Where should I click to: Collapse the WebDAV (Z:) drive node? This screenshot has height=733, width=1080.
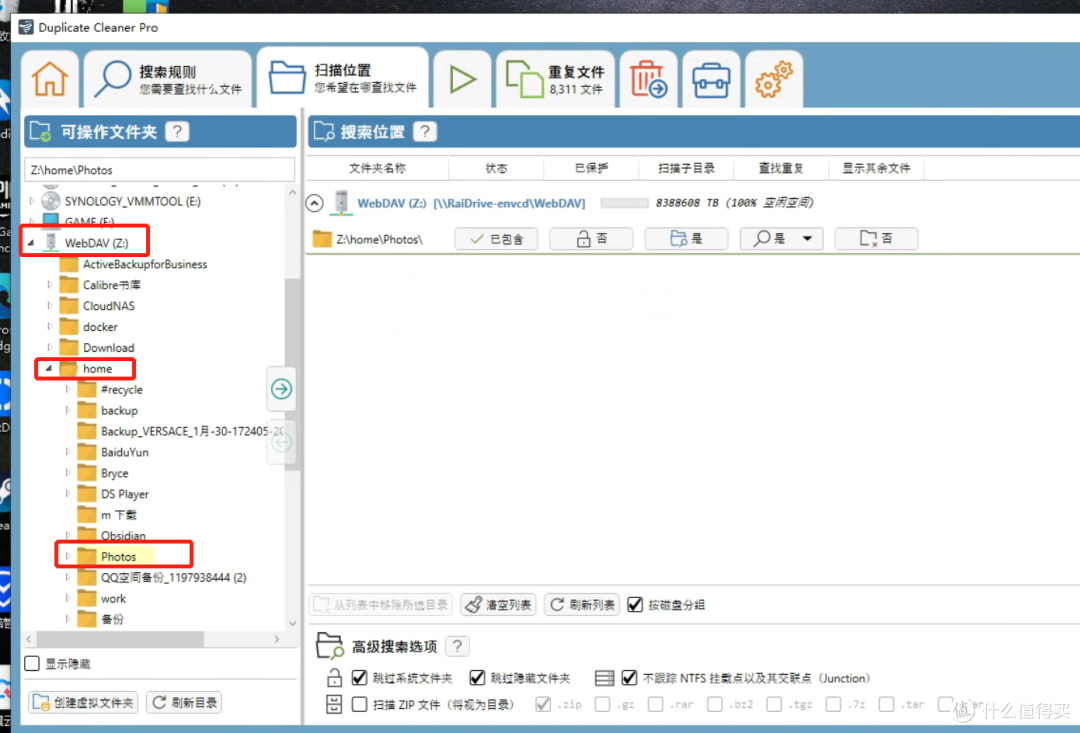point(31,242)
